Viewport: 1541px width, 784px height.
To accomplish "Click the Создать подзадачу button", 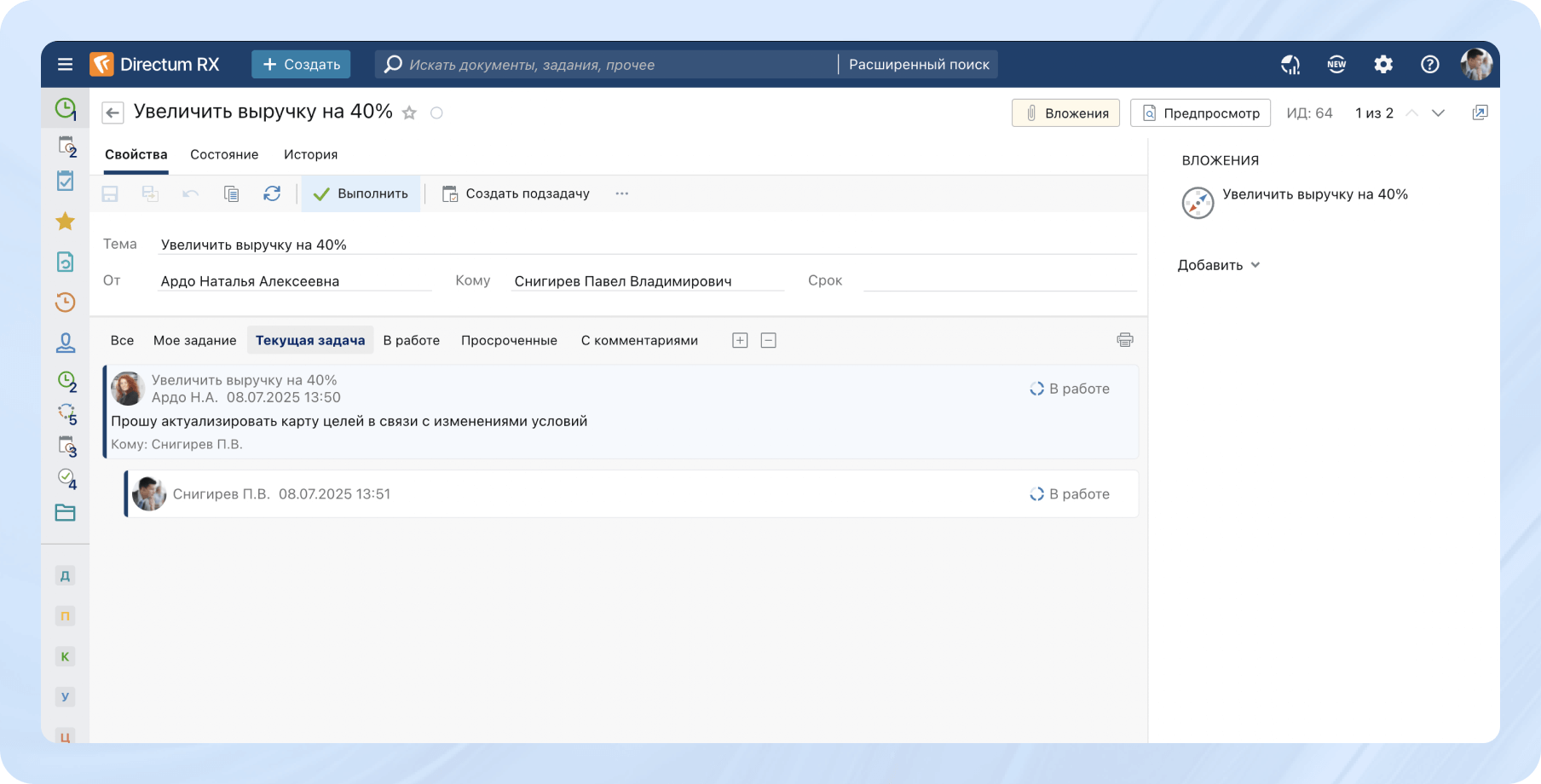I will pyautogui.click(x=516, y=193).
